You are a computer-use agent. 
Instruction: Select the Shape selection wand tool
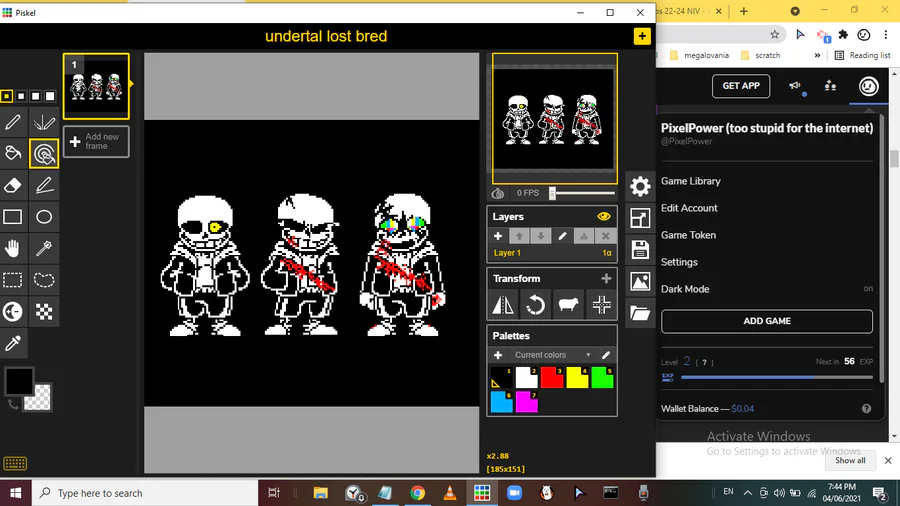(44, 248)
